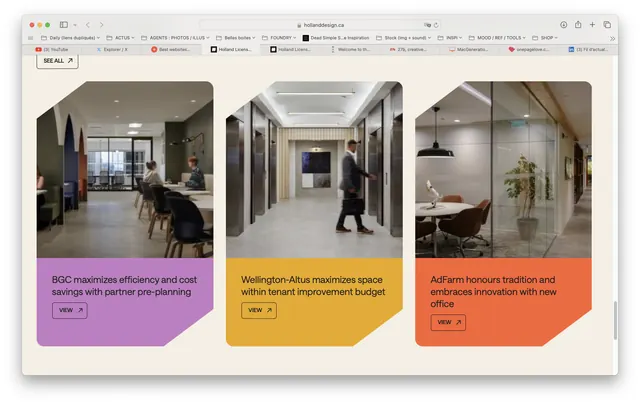This screenshot has width=640, height=404.
Task: Switch to the MacGeneratio... tab
Action: [468, 49]
